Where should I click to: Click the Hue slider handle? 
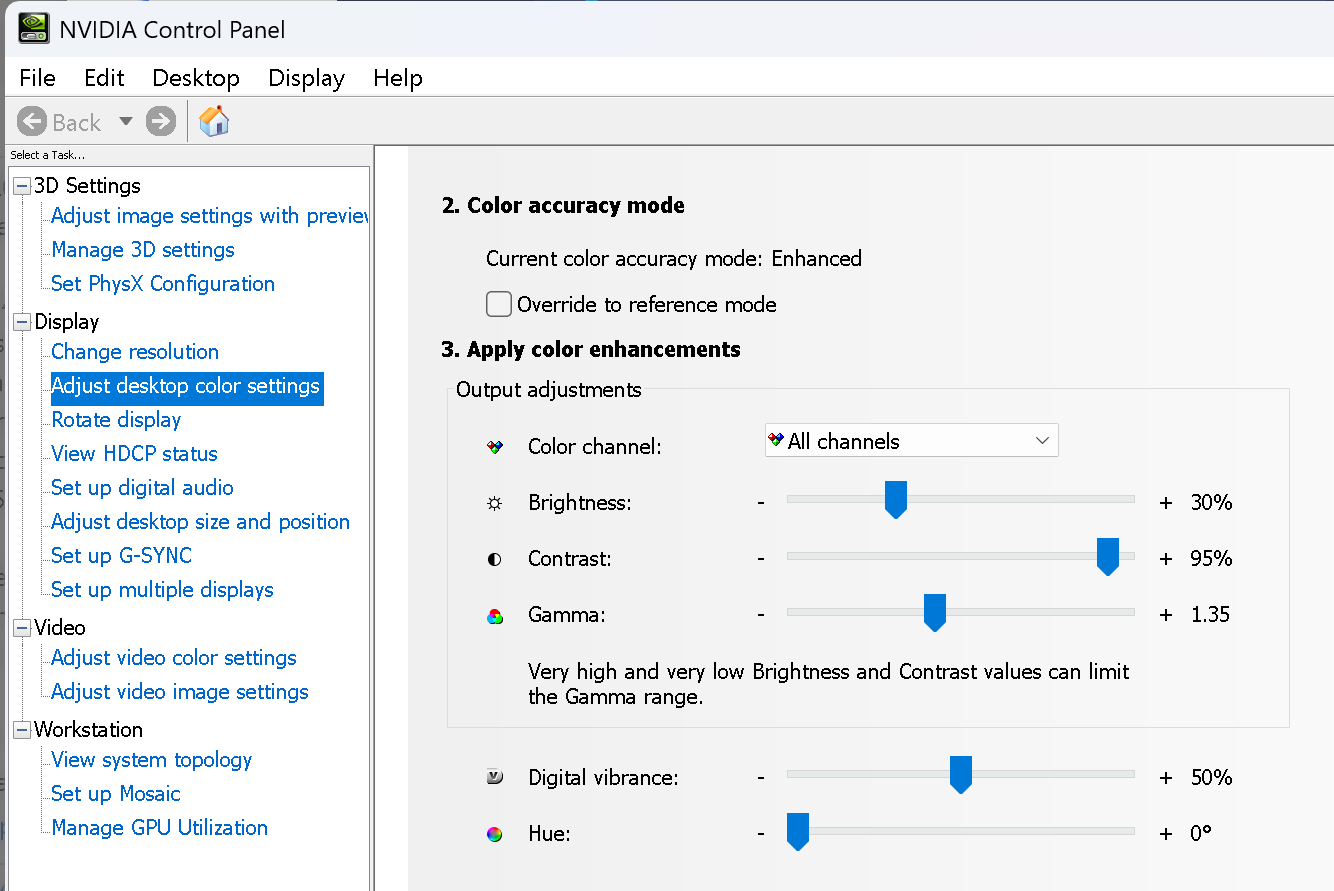click(x=798, y=831)
